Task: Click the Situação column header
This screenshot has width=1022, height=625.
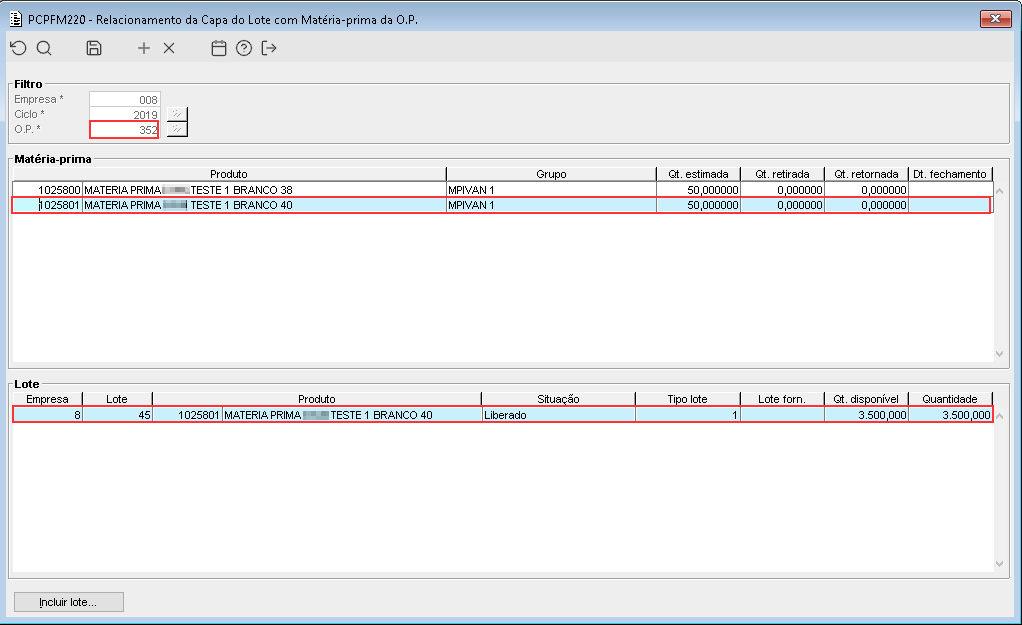Action: [x=558, y=399]
